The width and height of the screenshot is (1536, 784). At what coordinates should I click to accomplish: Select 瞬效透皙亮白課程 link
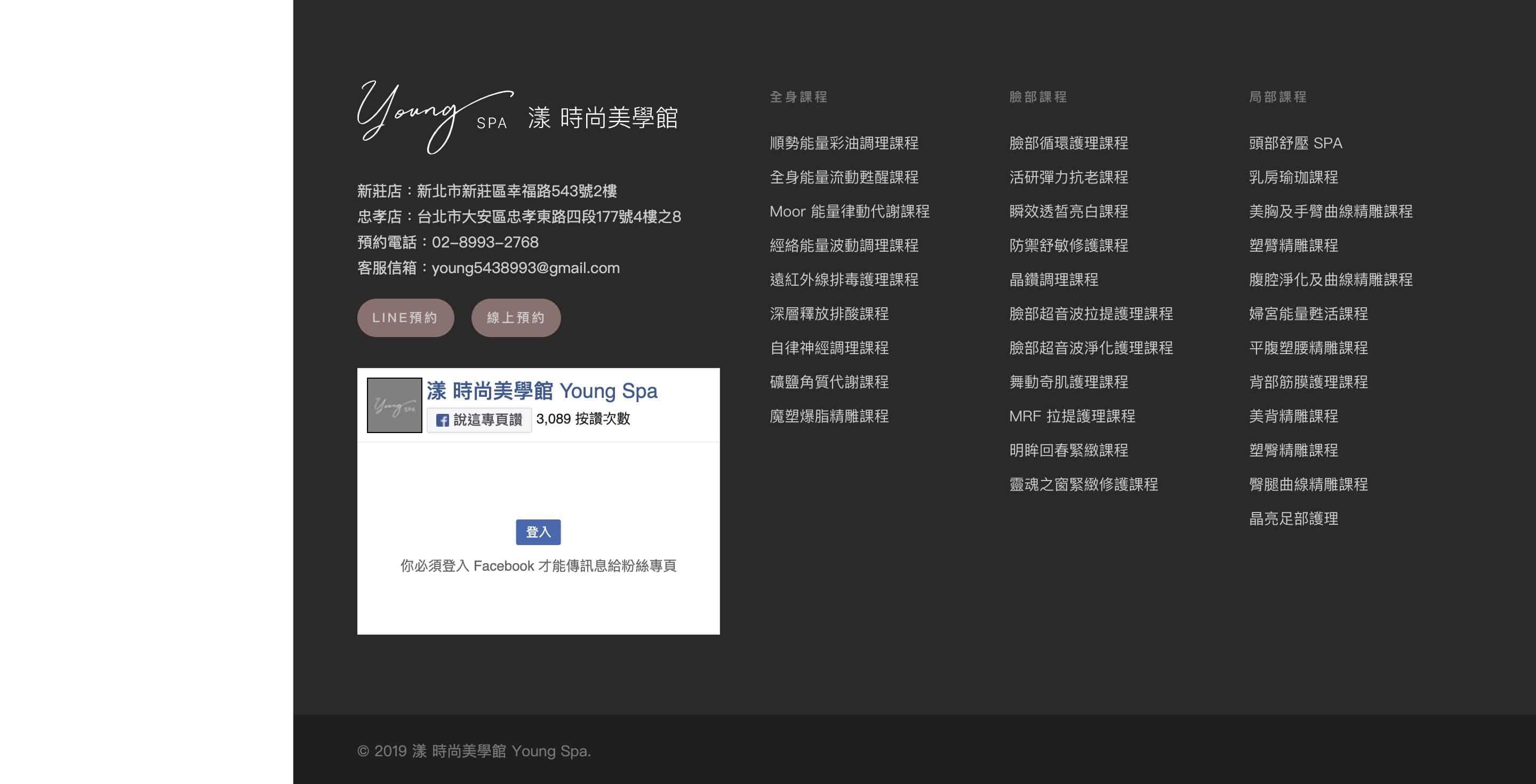coord(1068,212)
